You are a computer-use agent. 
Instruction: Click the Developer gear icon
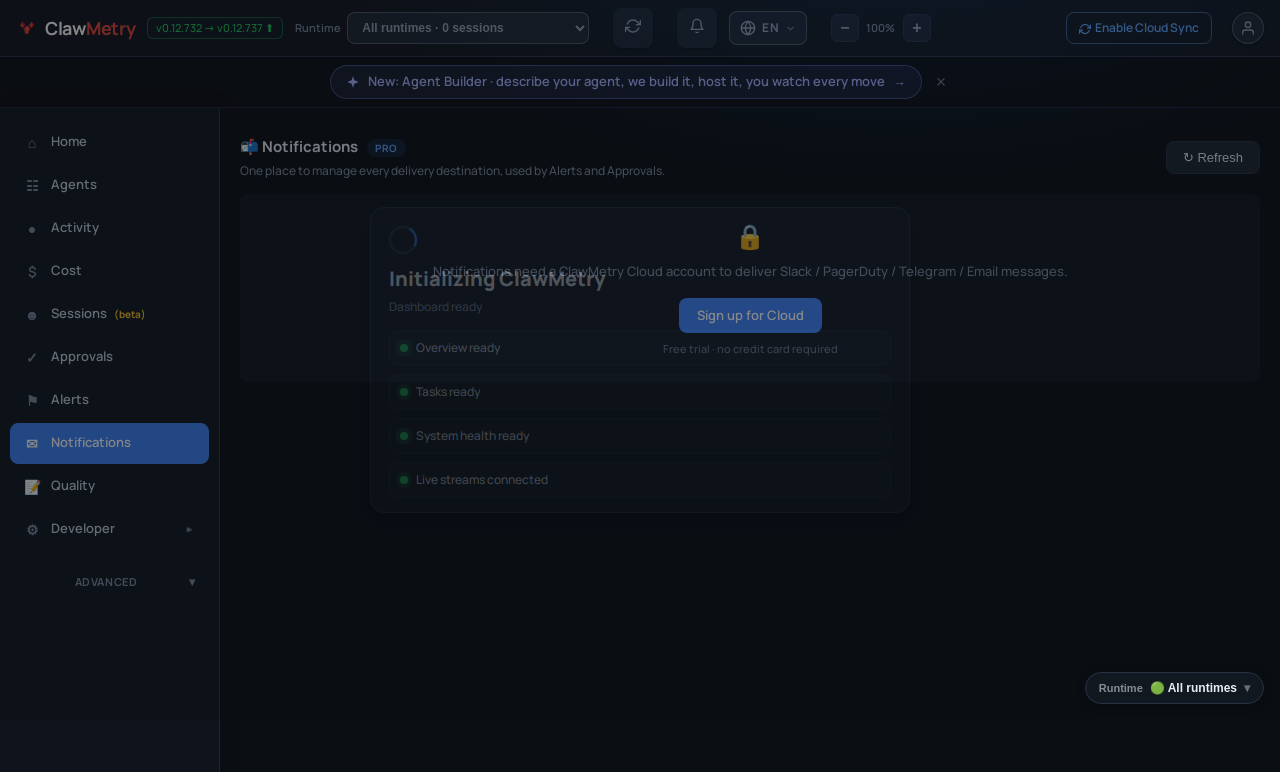click(32, 529)
